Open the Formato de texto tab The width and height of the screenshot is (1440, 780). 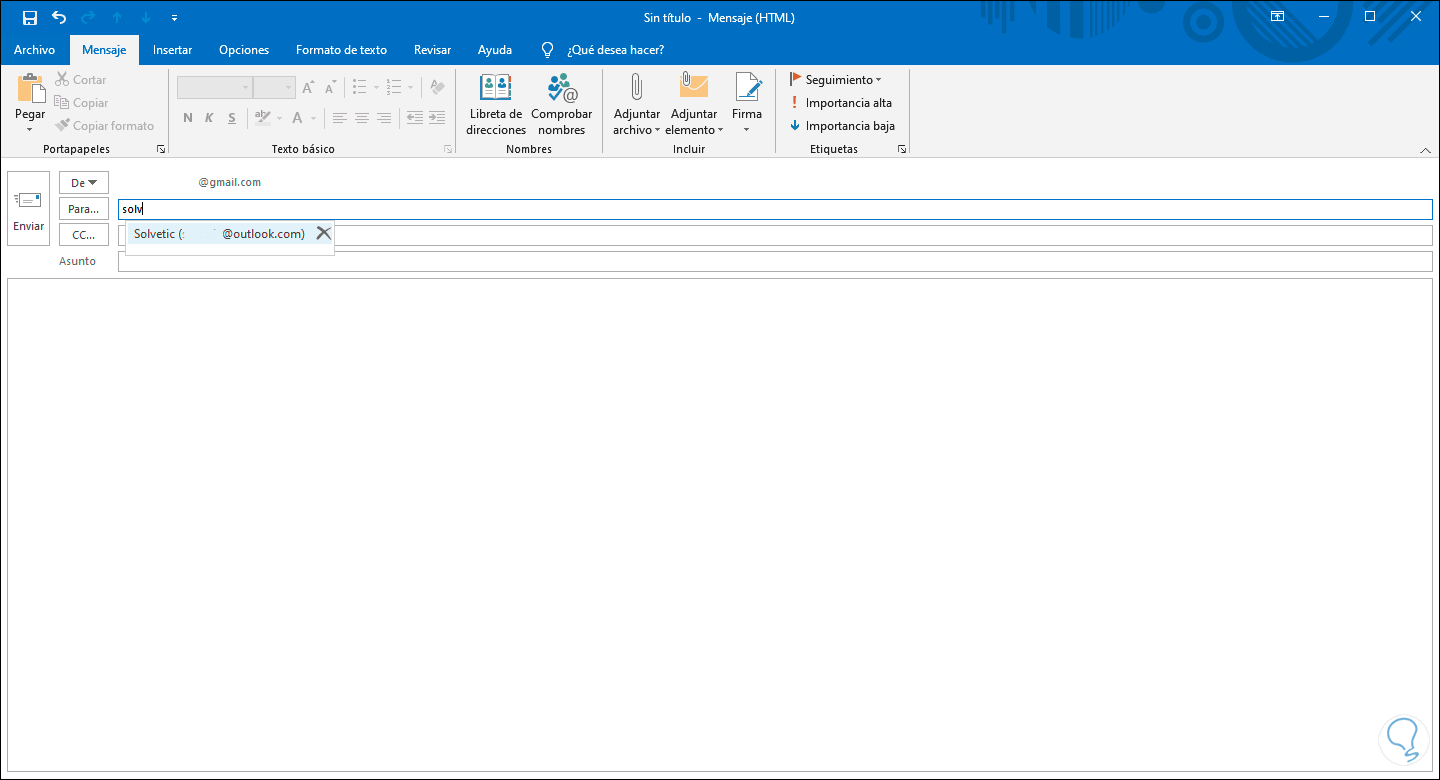[341, 50]
